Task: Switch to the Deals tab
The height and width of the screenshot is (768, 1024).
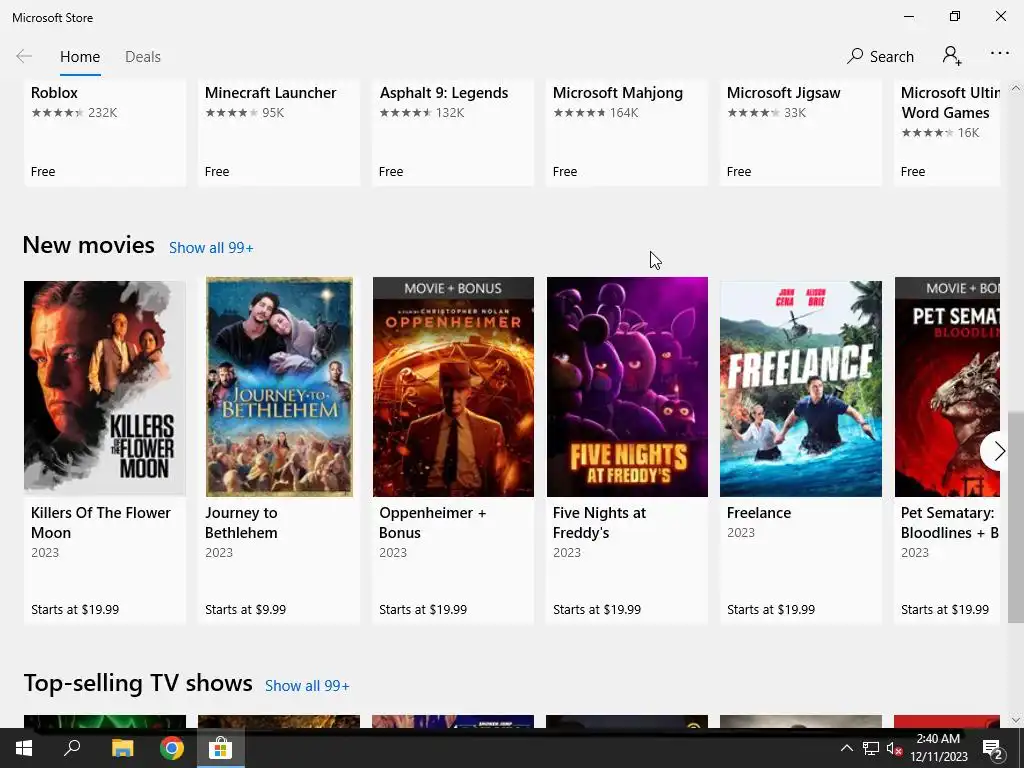Action: (143, 57)
